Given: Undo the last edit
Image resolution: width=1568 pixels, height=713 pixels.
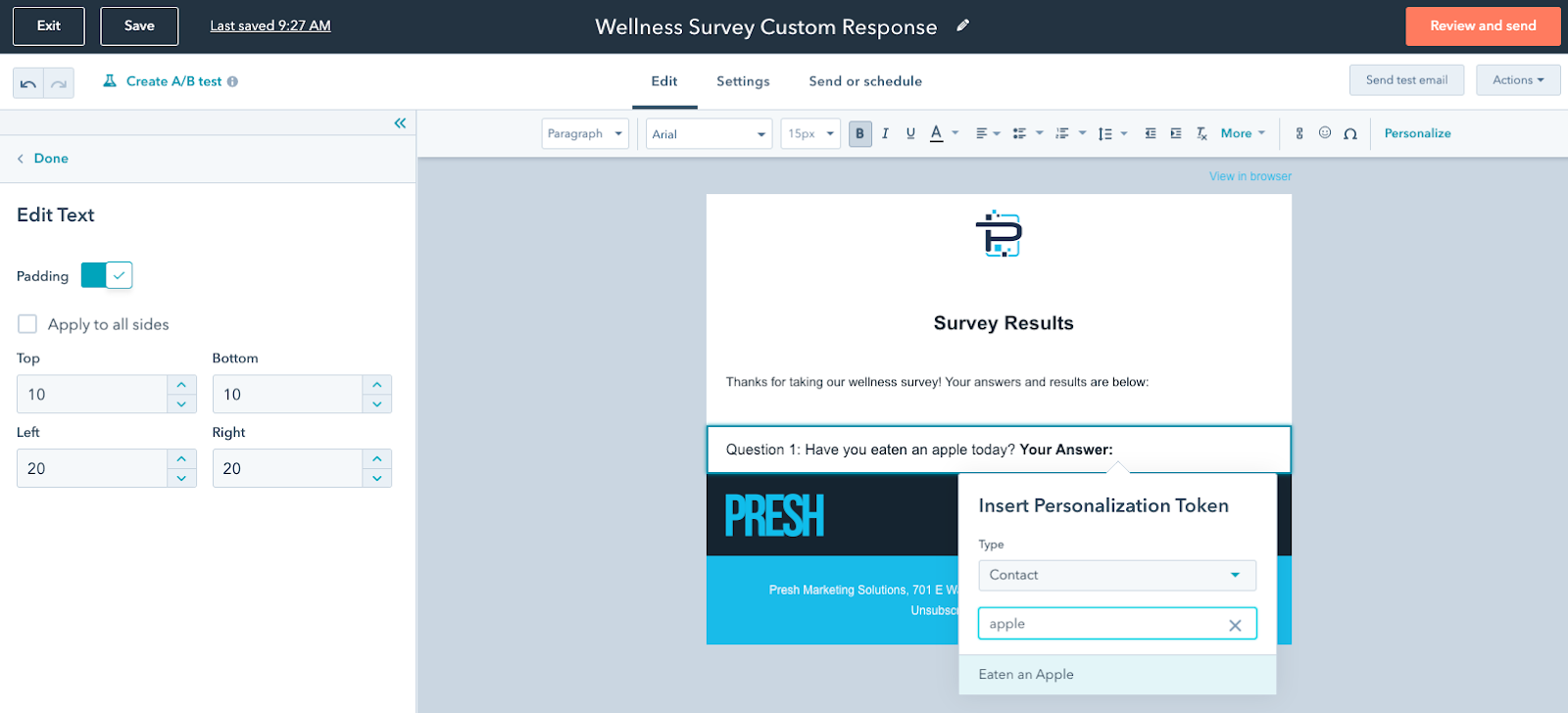Looking at the screenshot, I should coord(28,83).
